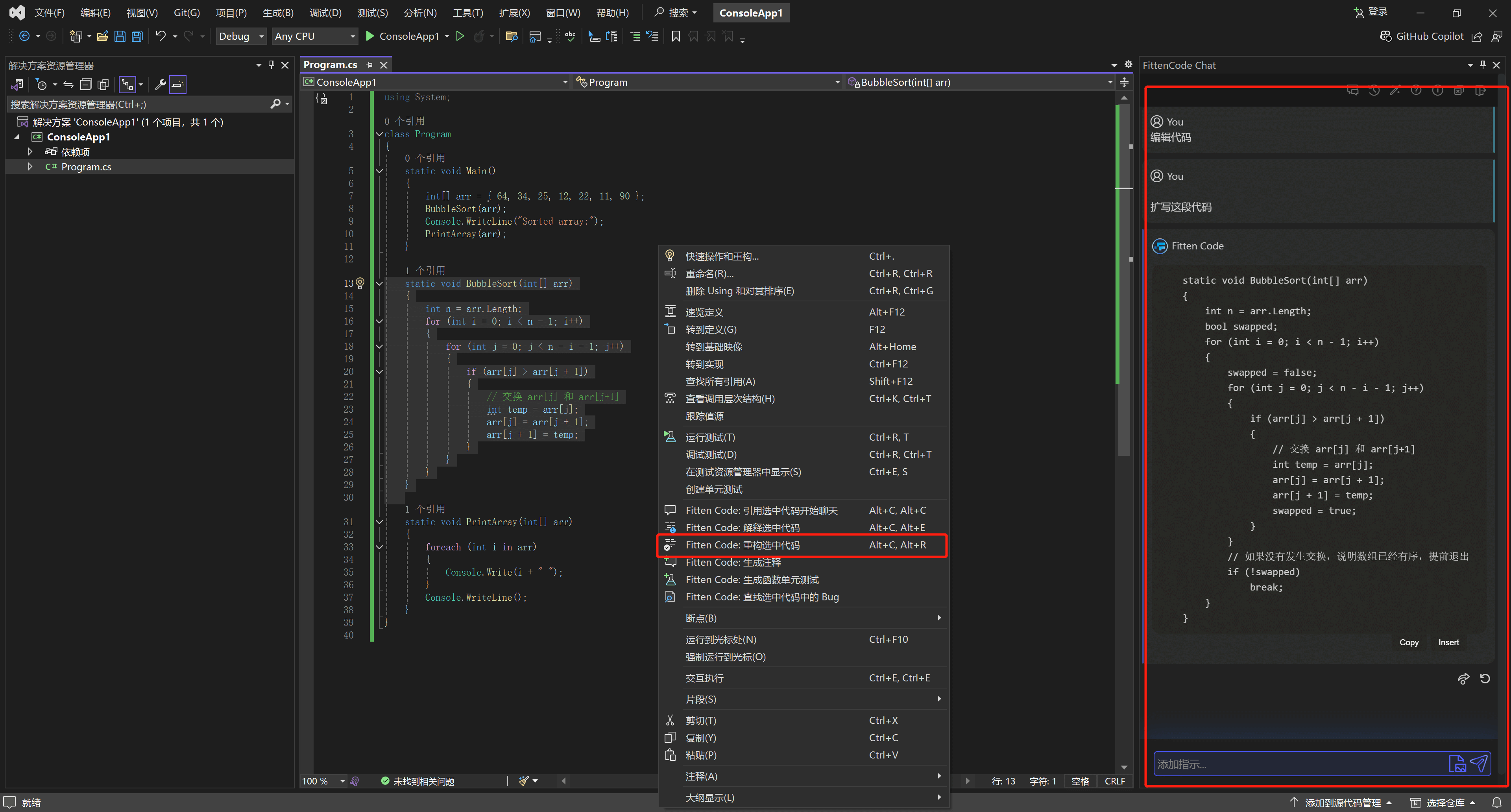Image resolution: width=1511 pixels, height=812 pixels.
Task: Click the lightbulb quick action on line 13
Action: click(x=360, y=283)
